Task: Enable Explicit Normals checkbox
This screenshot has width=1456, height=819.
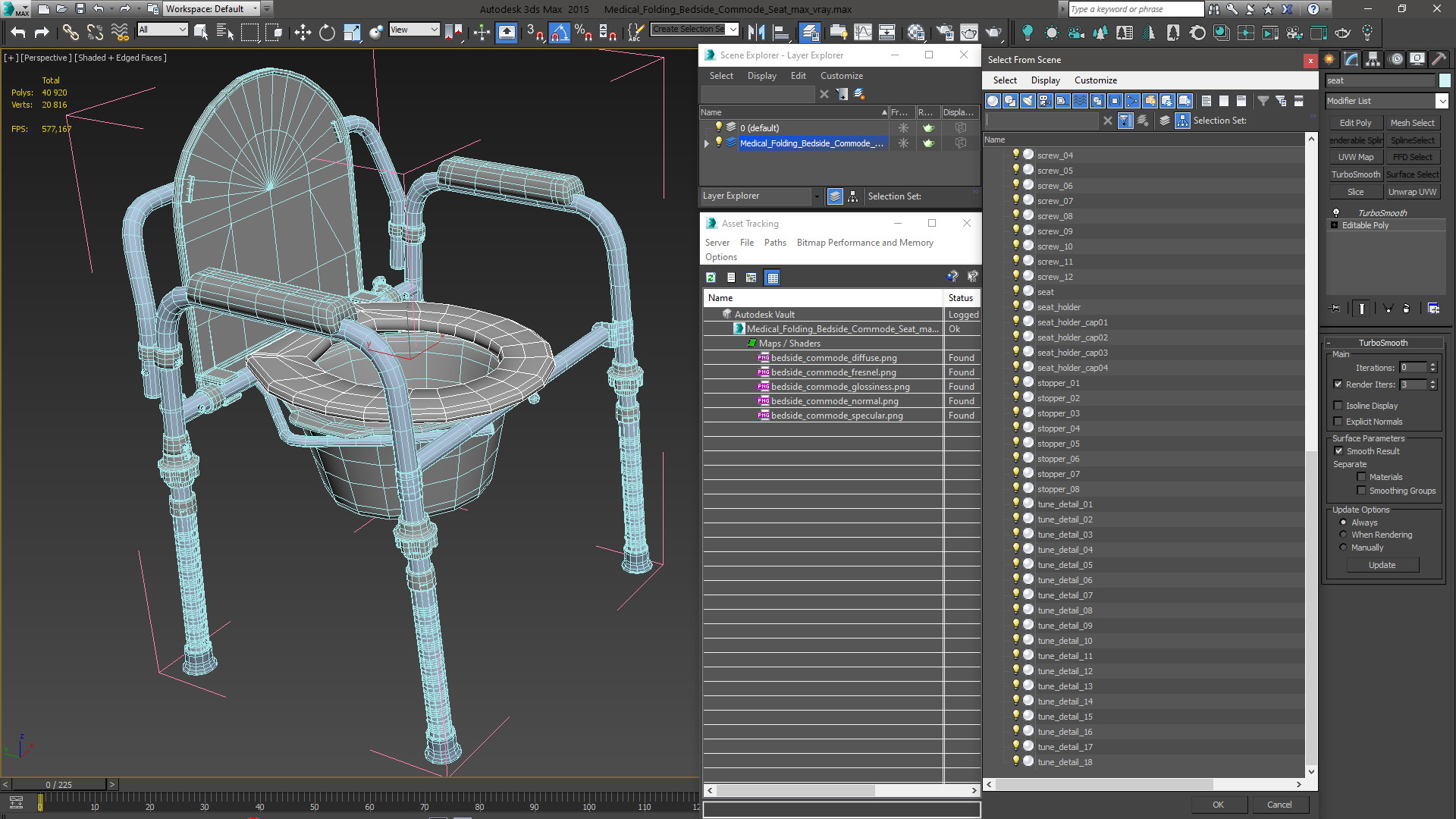Action: (1338, 422)
